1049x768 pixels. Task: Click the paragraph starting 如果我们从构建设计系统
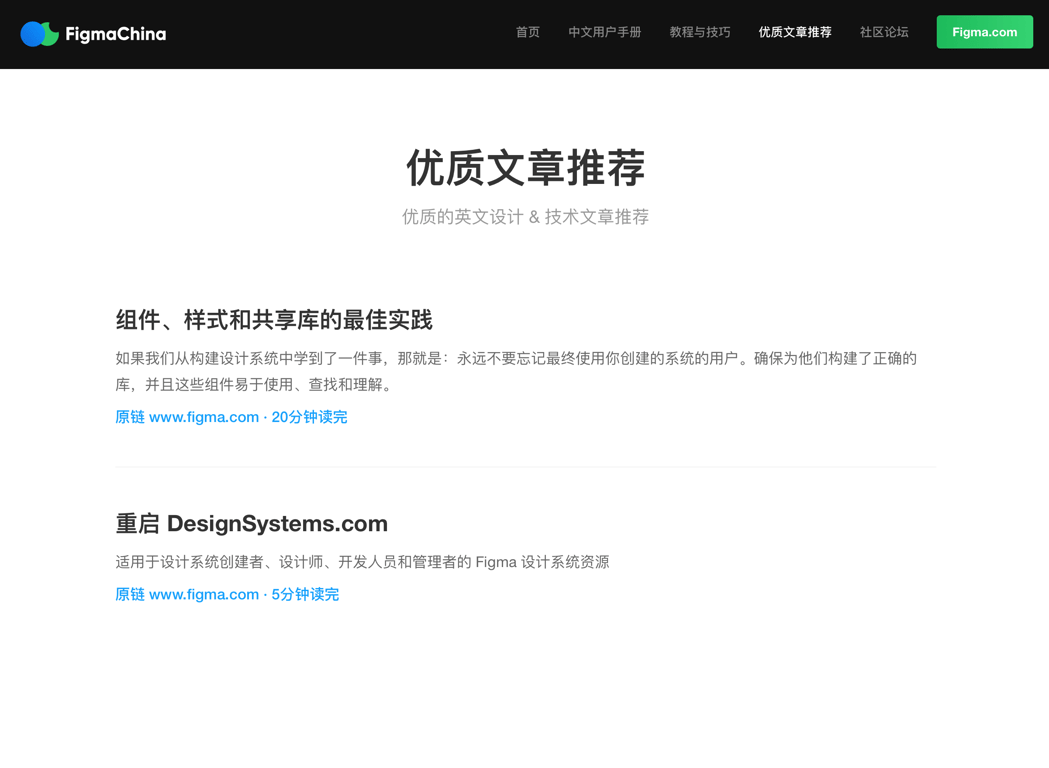click(x=516, y=371)
